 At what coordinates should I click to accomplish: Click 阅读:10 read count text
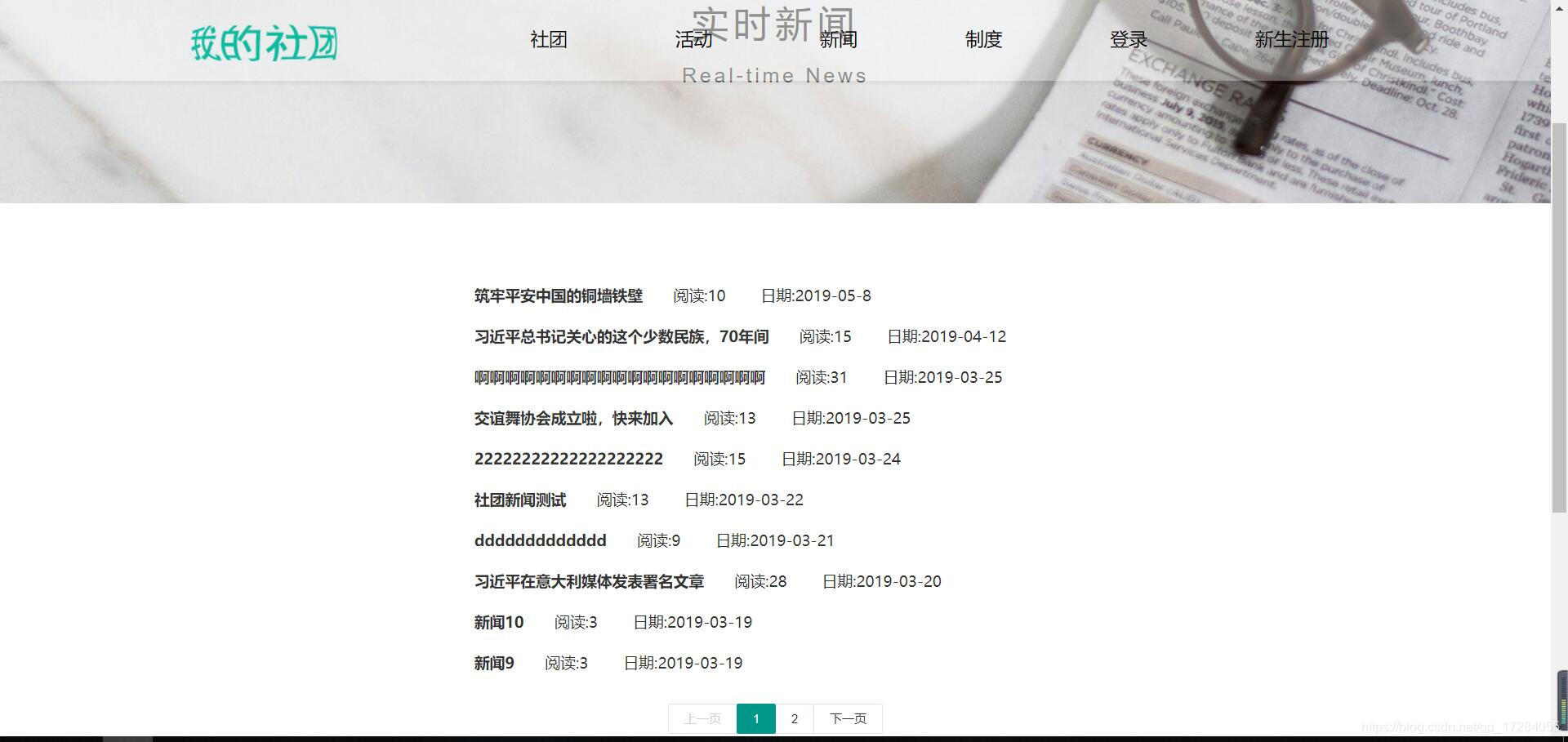699,295
